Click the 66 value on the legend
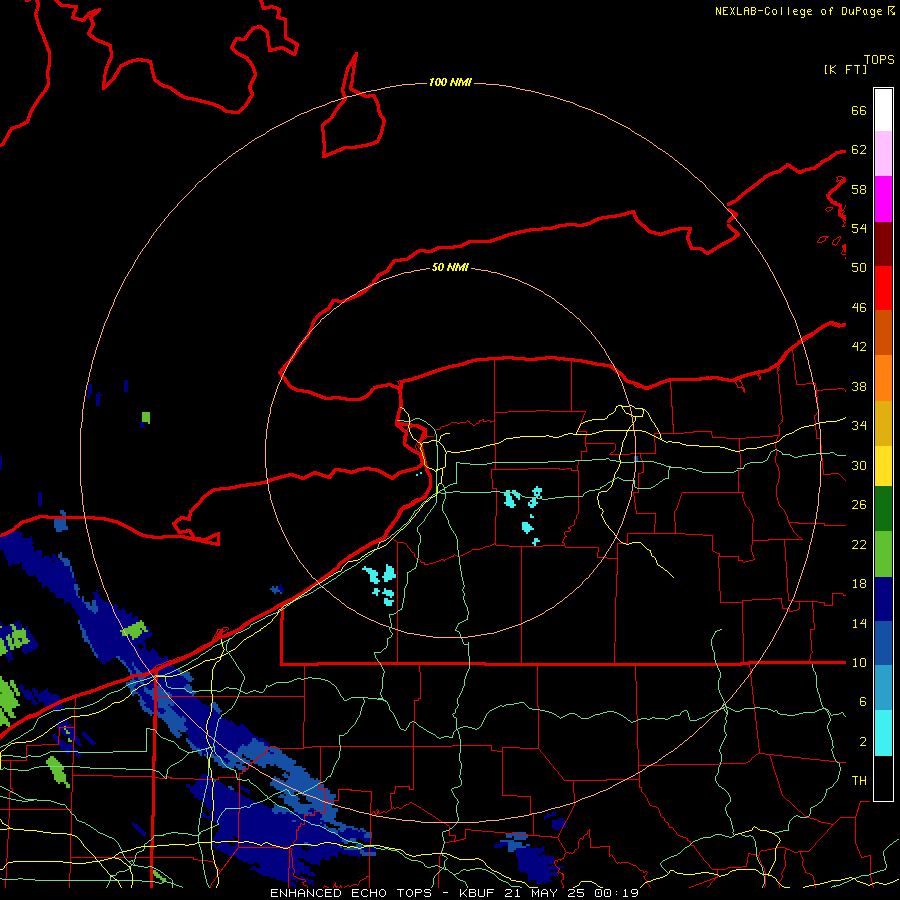Screen dimensions: 900x900 [859, 110]
